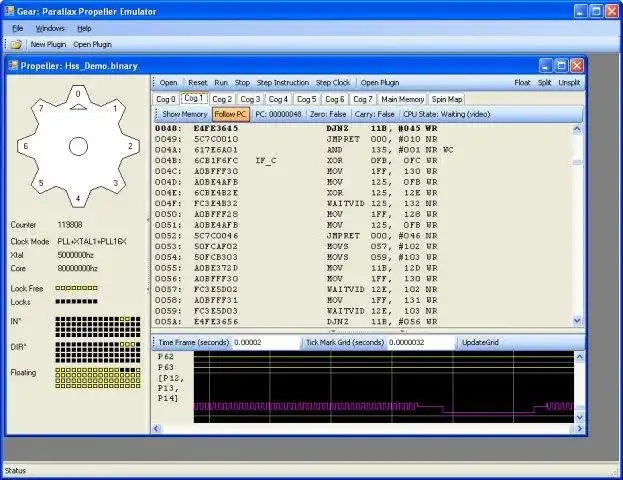Maximize the Propeller child window
The image size is (623, 480).
click(x=561, y=66)
